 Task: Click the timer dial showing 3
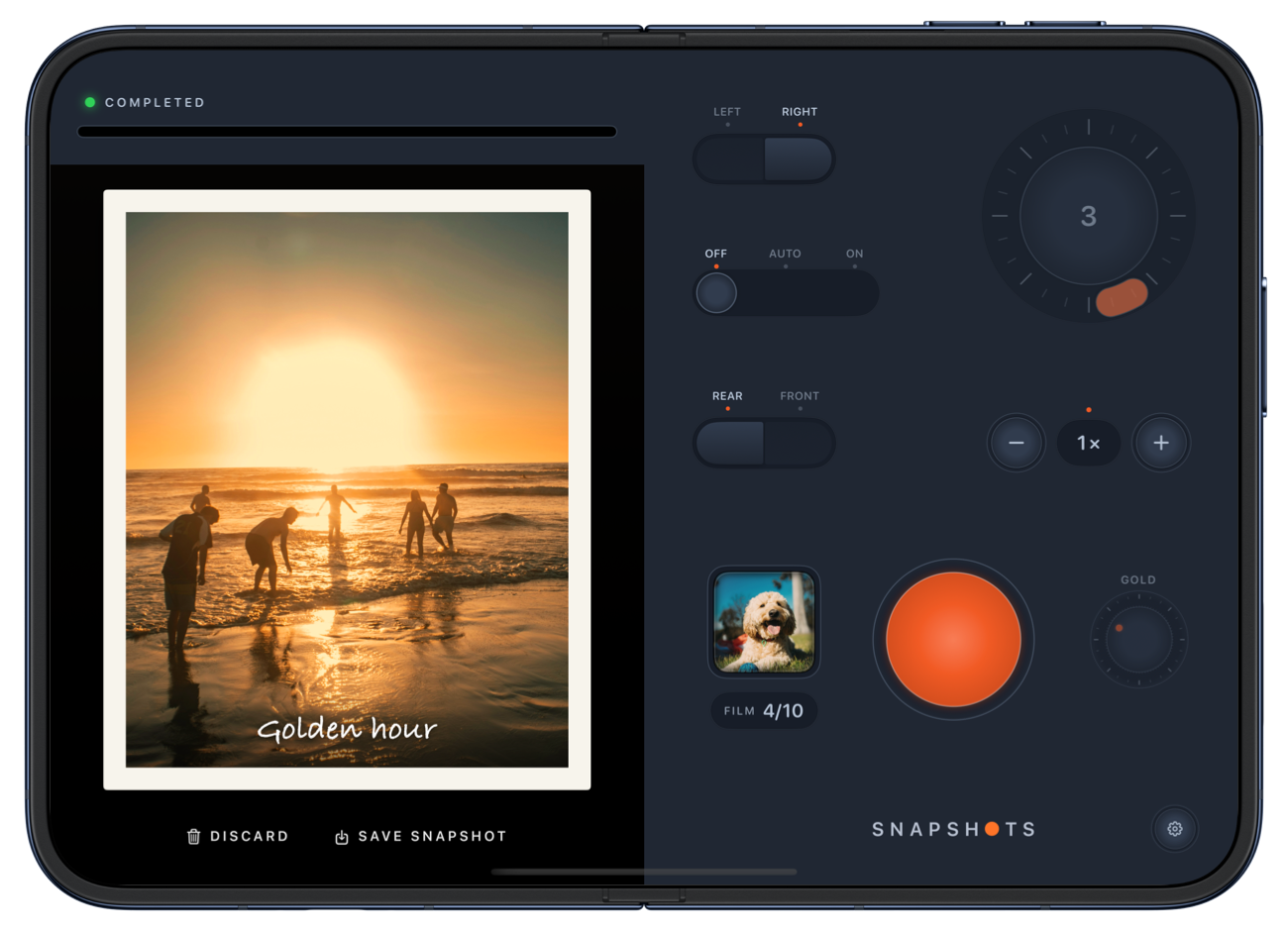pyautogui.click(x=1089, y=216)
